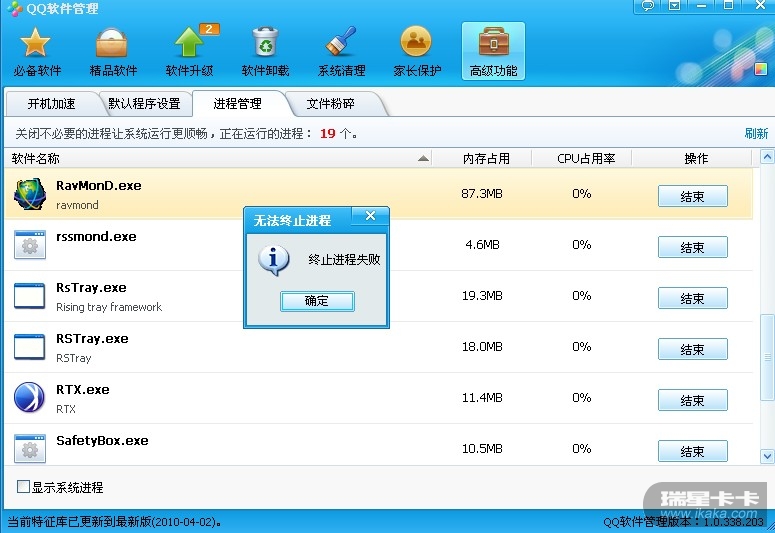The height and width of the screenshot is (533, 775).
Task: Click the RavMonD.exe globe icon
Action: [x=30, y=194]
